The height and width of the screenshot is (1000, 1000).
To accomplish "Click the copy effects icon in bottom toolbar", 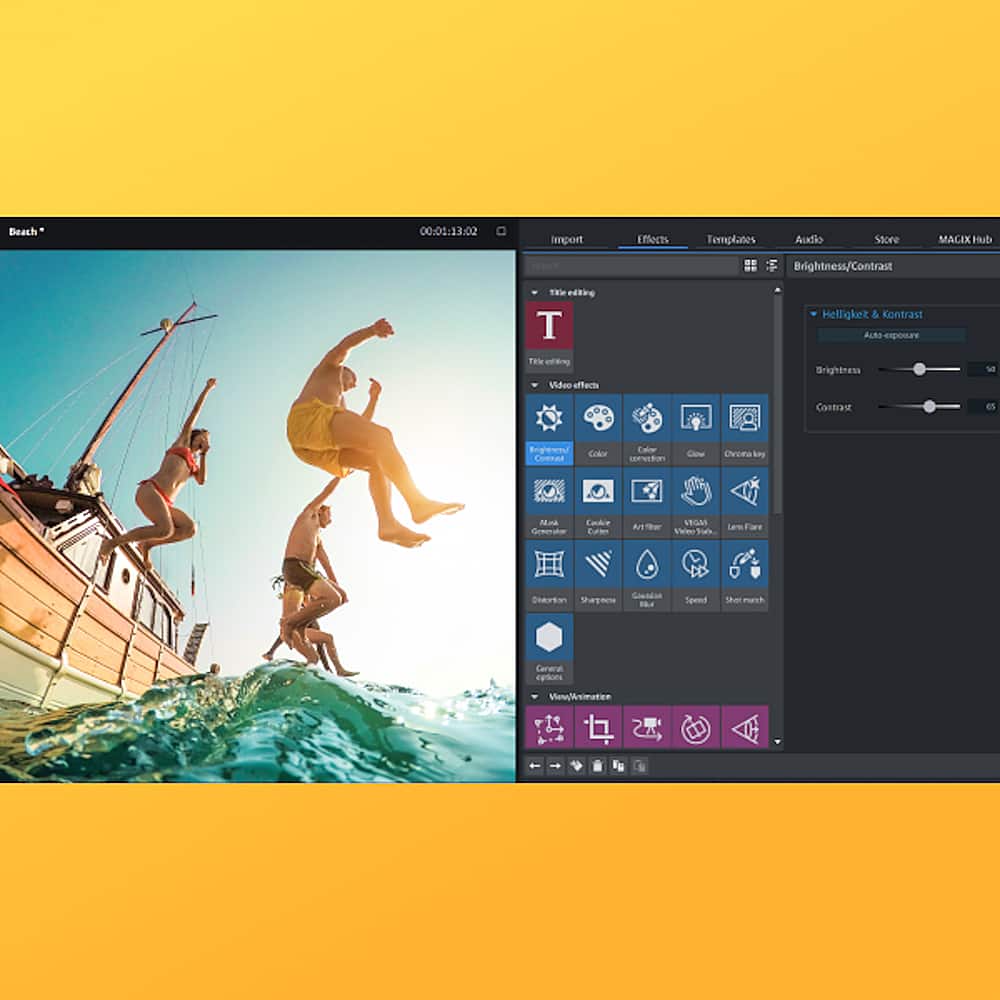I will (618, 766).
